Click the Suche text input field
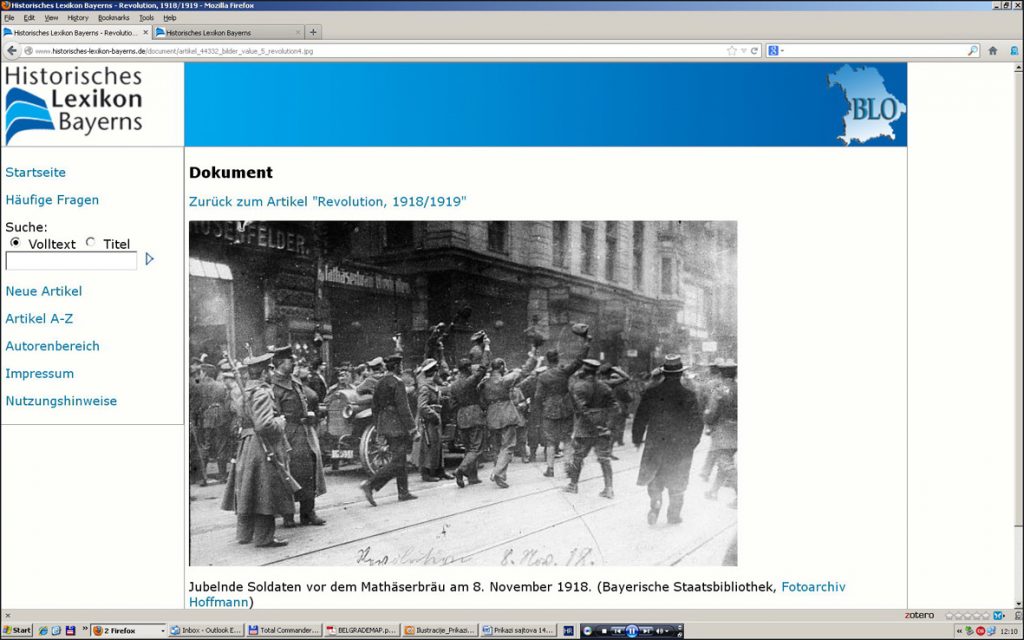 coord(71,261)
